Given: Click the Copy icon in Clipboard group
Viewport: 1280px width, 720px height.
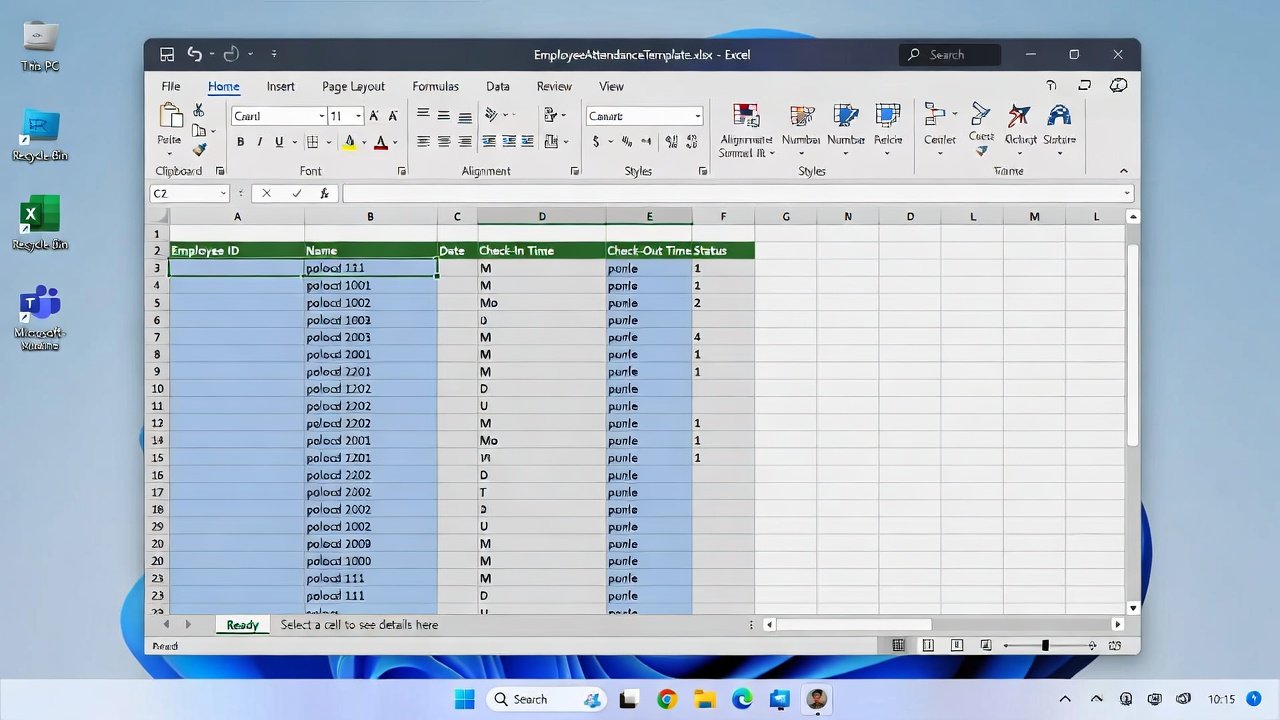Looking at the screenshot, I should (199, 130).
